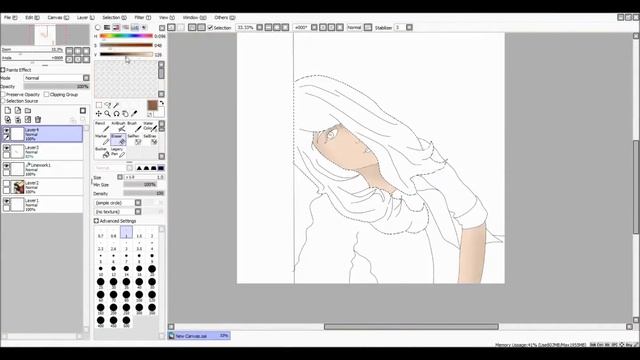This screenshot has height=360, width=640.
Task: Expand the Advanced Settings section
Action: pyautogui.click(x=96, y=221)
